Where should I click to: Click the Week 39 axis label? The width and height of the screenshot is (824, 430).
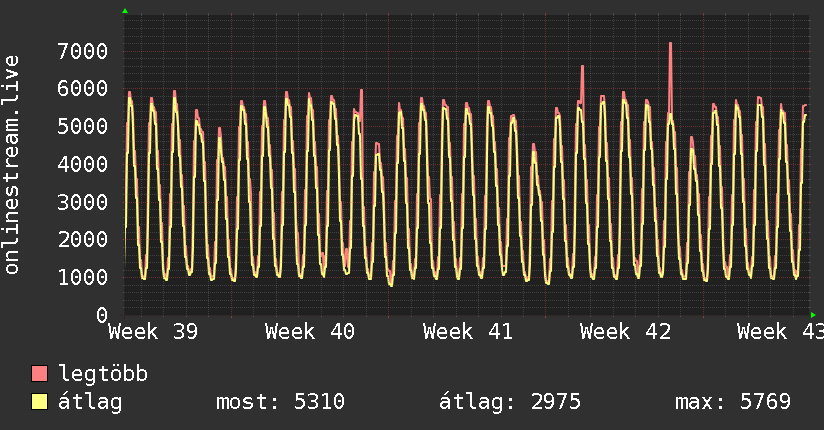click(x=153, y=332)
